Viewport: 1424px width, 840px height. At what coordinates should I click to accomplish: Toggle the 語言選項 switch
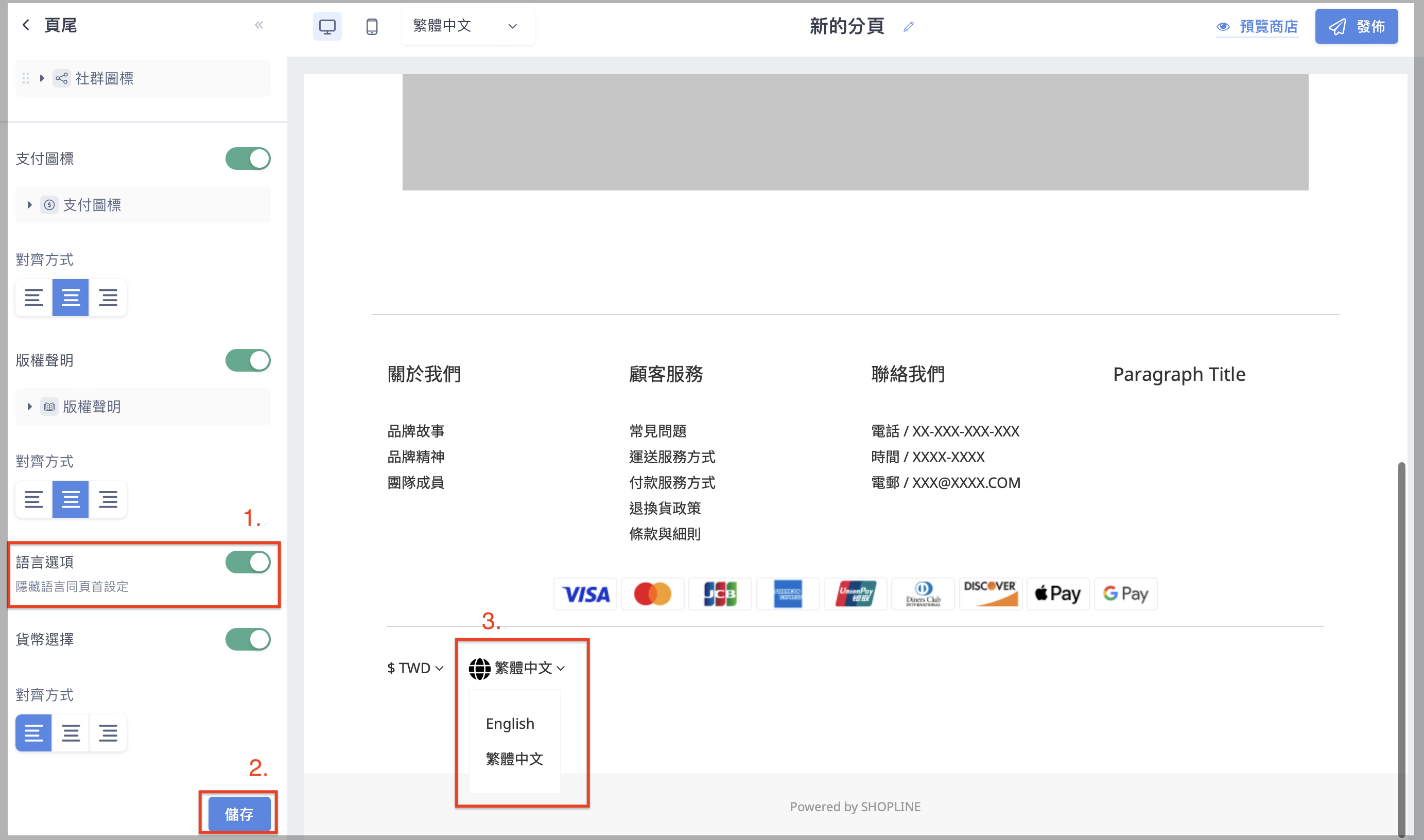[x=248, y=562]
